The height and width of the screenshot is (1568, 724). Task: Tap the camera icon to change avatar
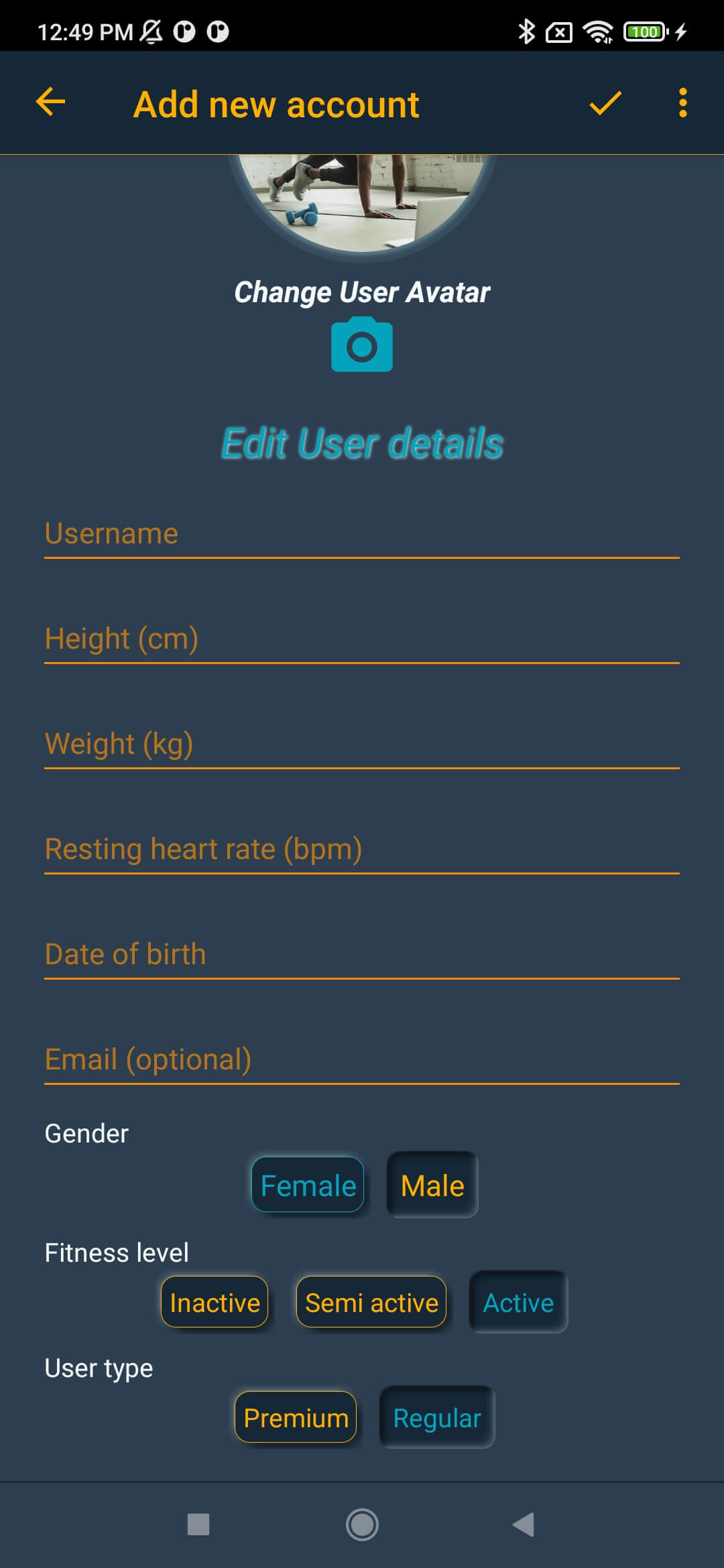(362, 344)
